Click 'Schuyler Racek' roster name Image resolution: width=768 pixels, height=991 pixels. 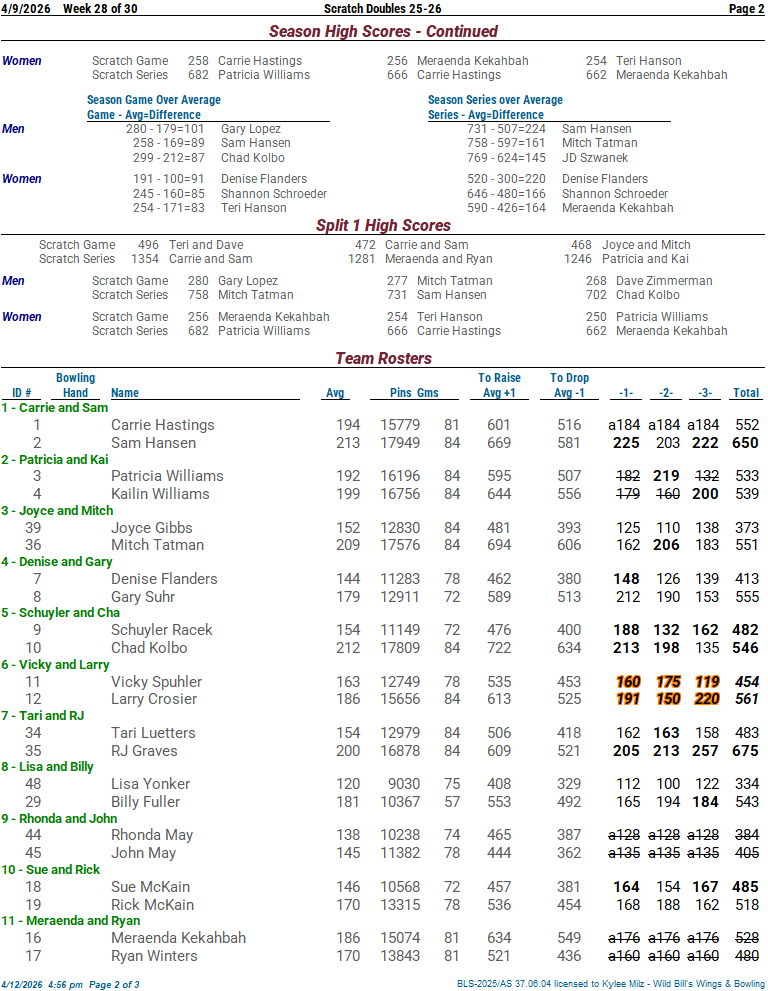(162, 629)
